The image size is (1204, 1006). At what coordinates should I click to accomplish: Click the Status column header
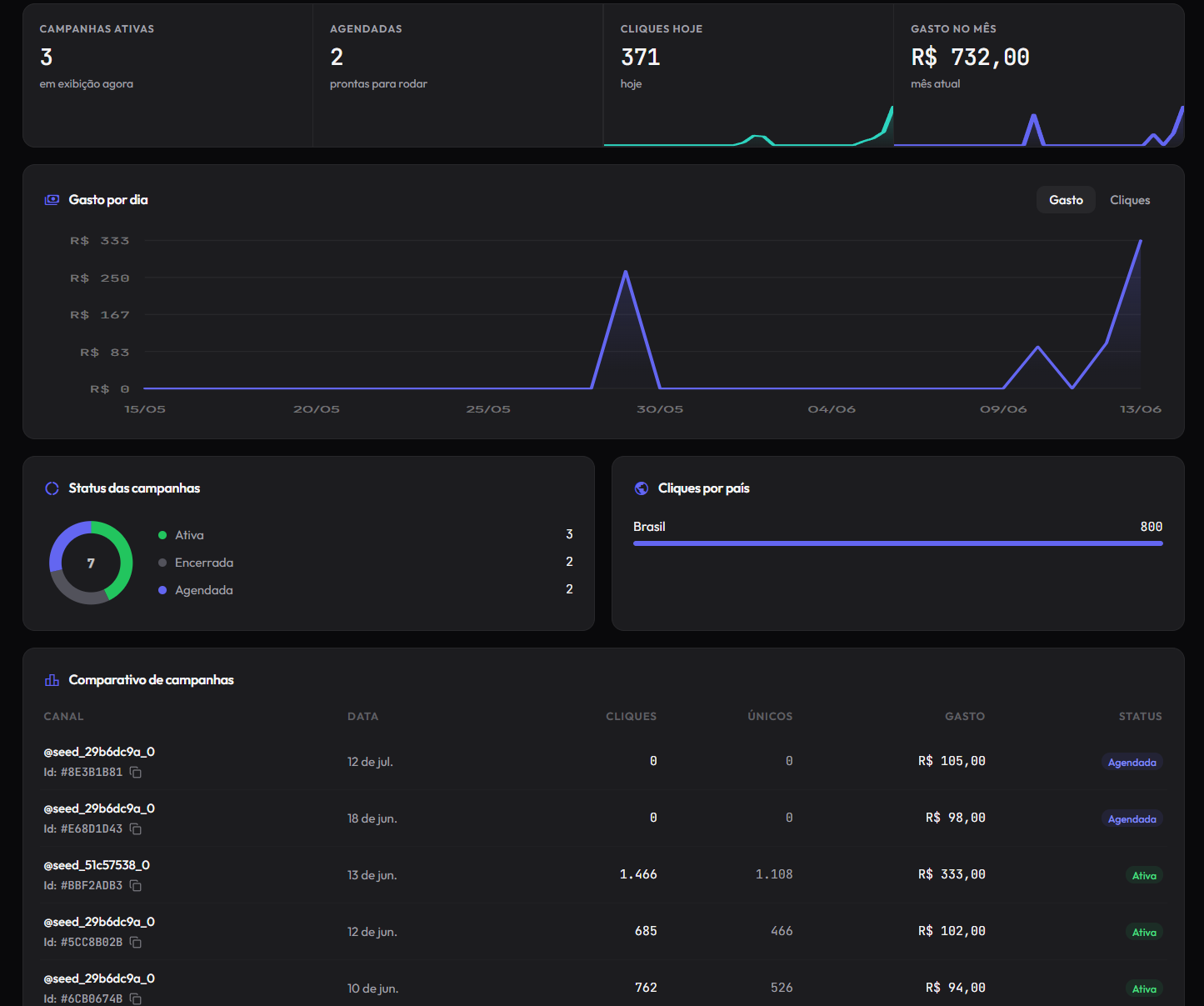(x=1140, y=716)
